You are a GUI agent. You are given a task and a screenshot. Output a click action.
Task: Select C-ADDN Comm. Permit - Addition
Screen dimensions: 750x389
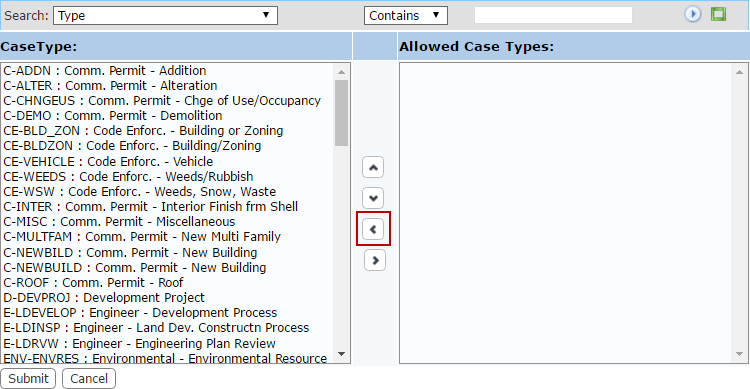(x=105, y=71)
